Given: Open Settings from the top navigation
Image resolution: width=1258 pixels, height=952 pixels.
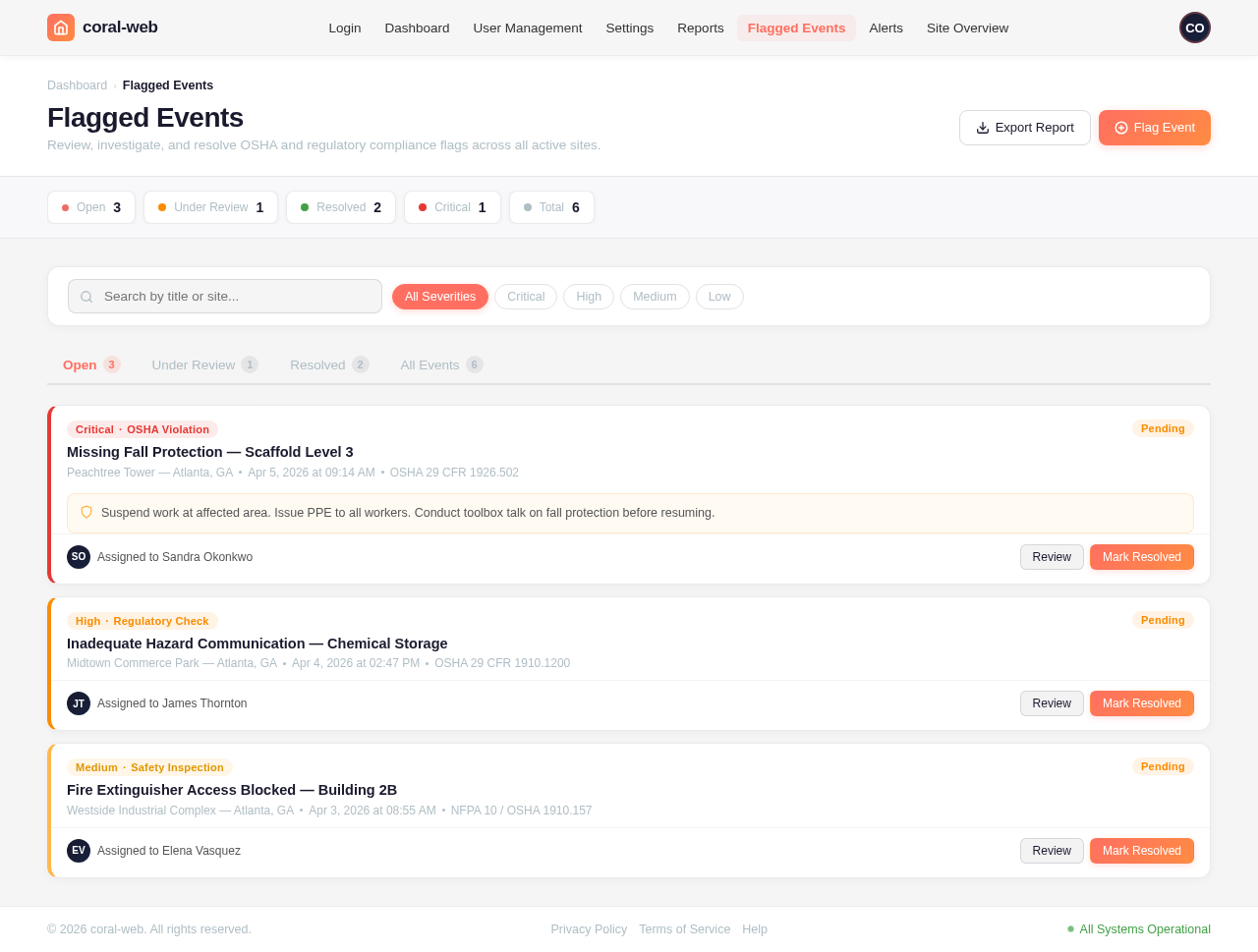Looking at the screenshot, I should (x=630, y=28).
